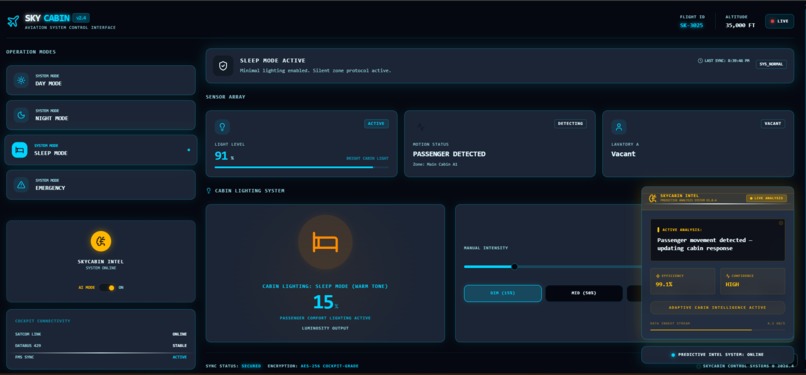Click the Light Level progress bar
The height and width of the screenshot is (375, 806).
pos(302,167)
